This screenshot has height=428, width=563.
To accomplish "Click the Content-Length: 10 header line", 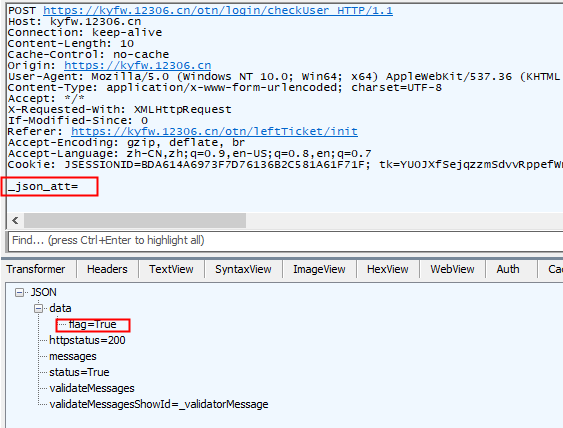I will tap(71, 43).
